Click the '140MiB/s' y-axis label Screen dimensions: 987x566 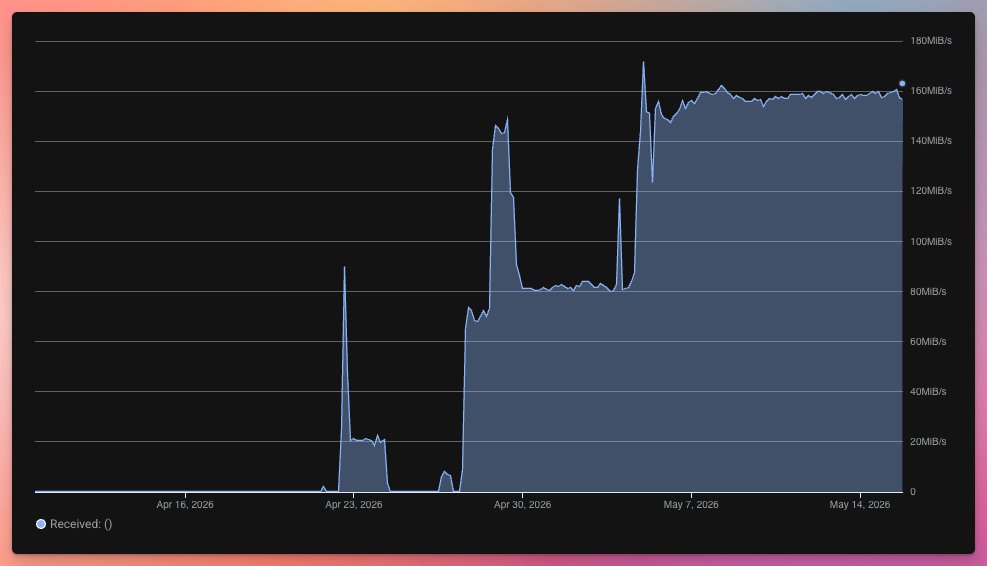(931, 140)
